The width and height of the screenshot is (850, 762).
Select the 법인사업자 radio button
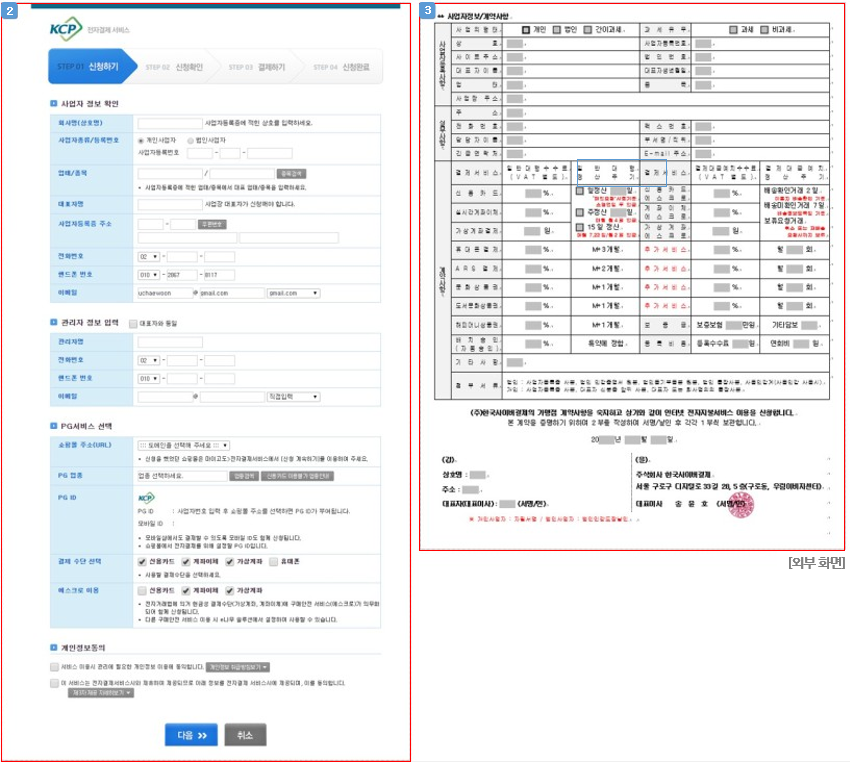[x=190, y=140]
